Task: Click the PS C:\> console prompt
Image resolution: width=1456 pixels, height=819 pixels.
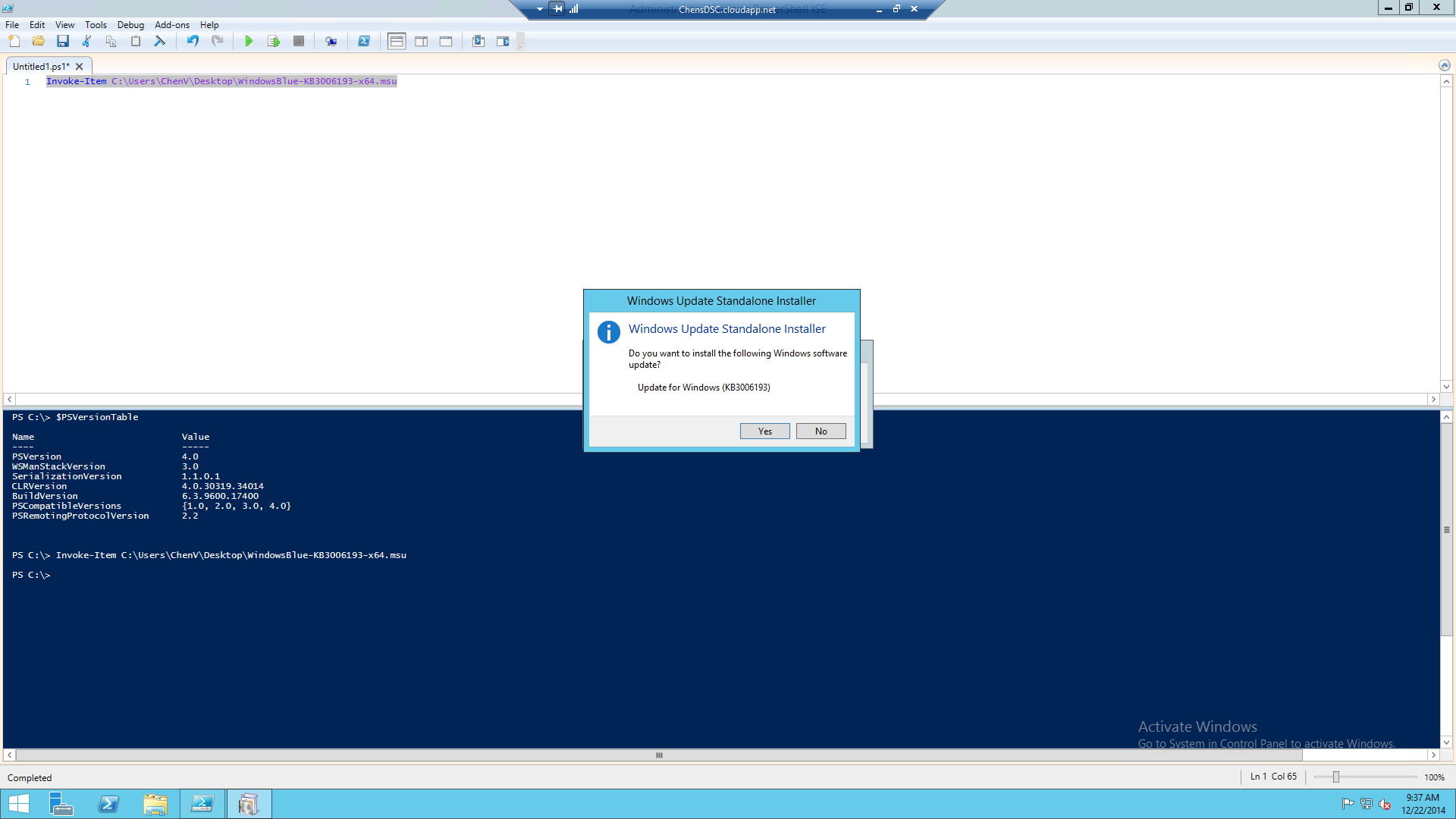Action: pos(31,575)
